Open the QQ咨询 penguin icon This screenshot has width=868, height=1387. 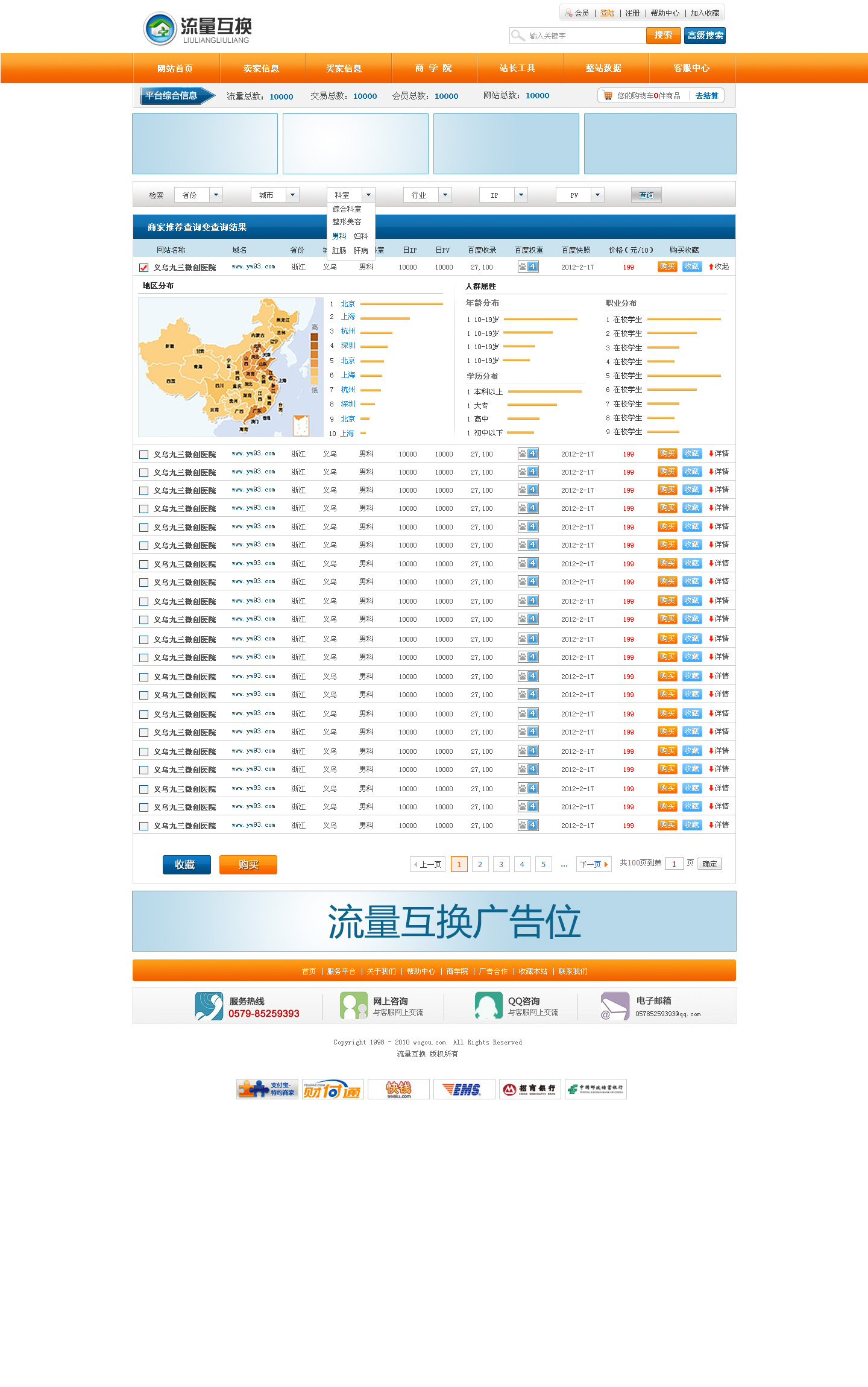[488, 1006]
